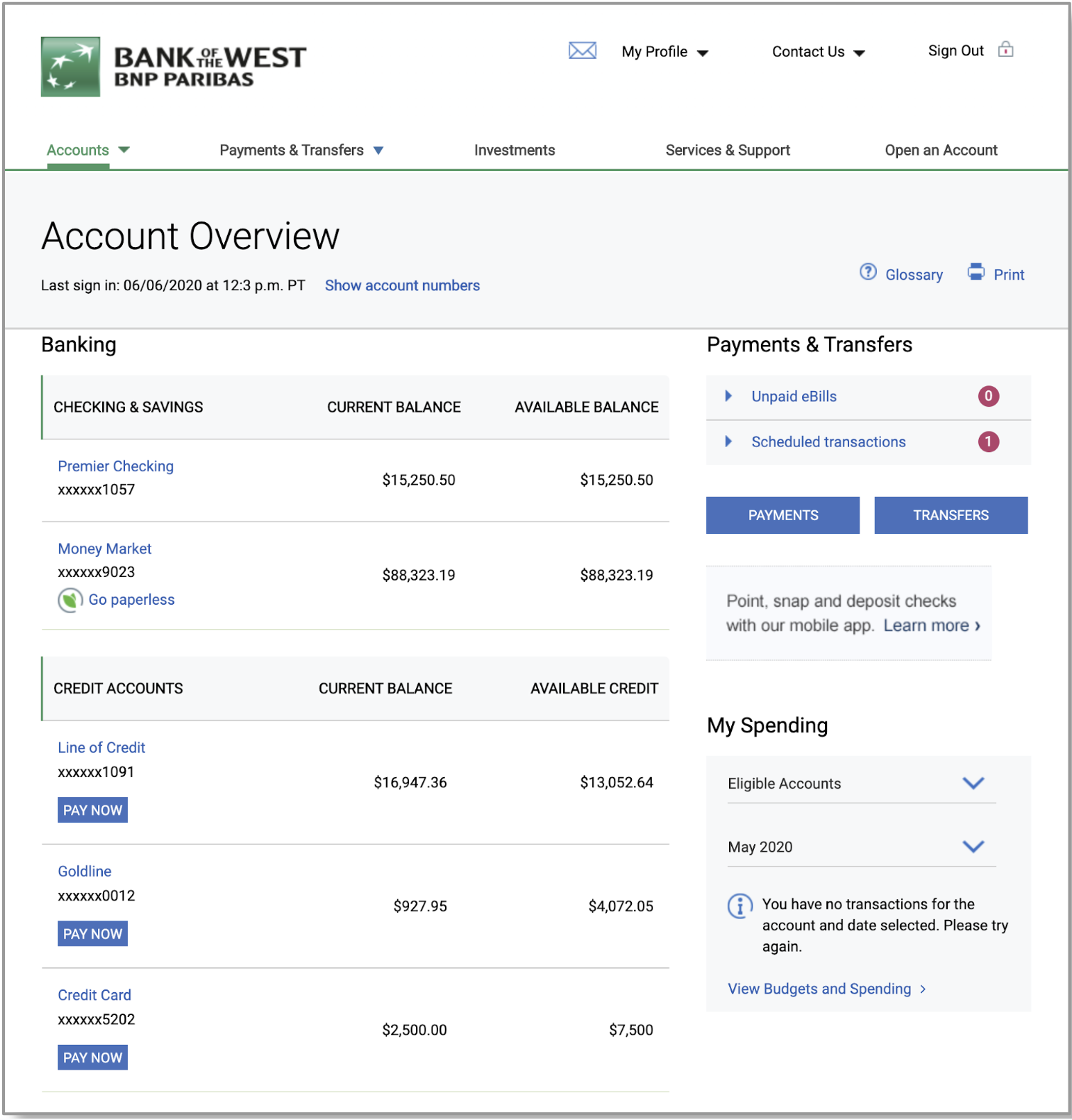Click View Budgets and Spending link
This screenshot has width=1072, height=1120.
819,989
